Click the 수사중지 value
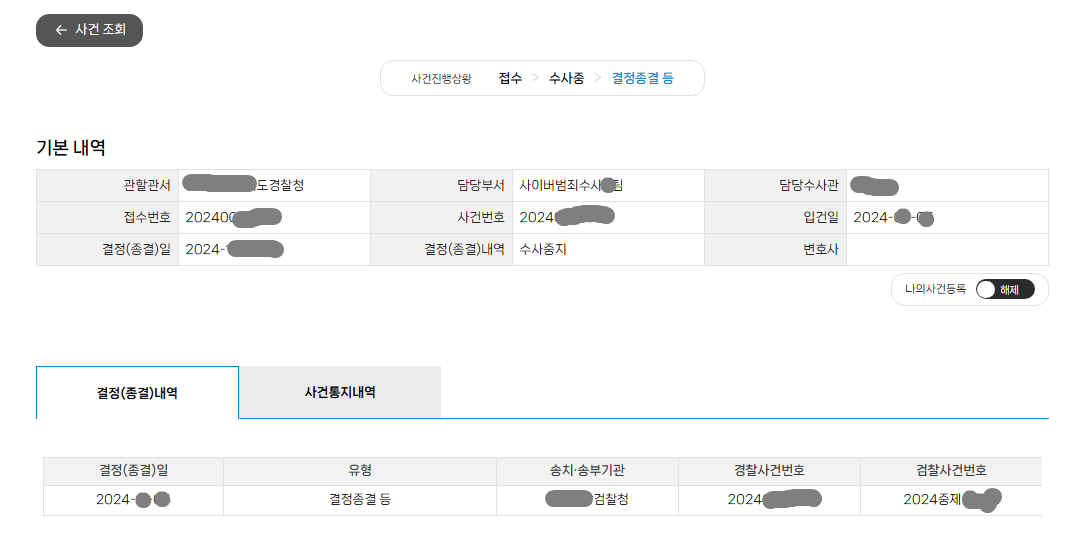 tap(543, 249)
